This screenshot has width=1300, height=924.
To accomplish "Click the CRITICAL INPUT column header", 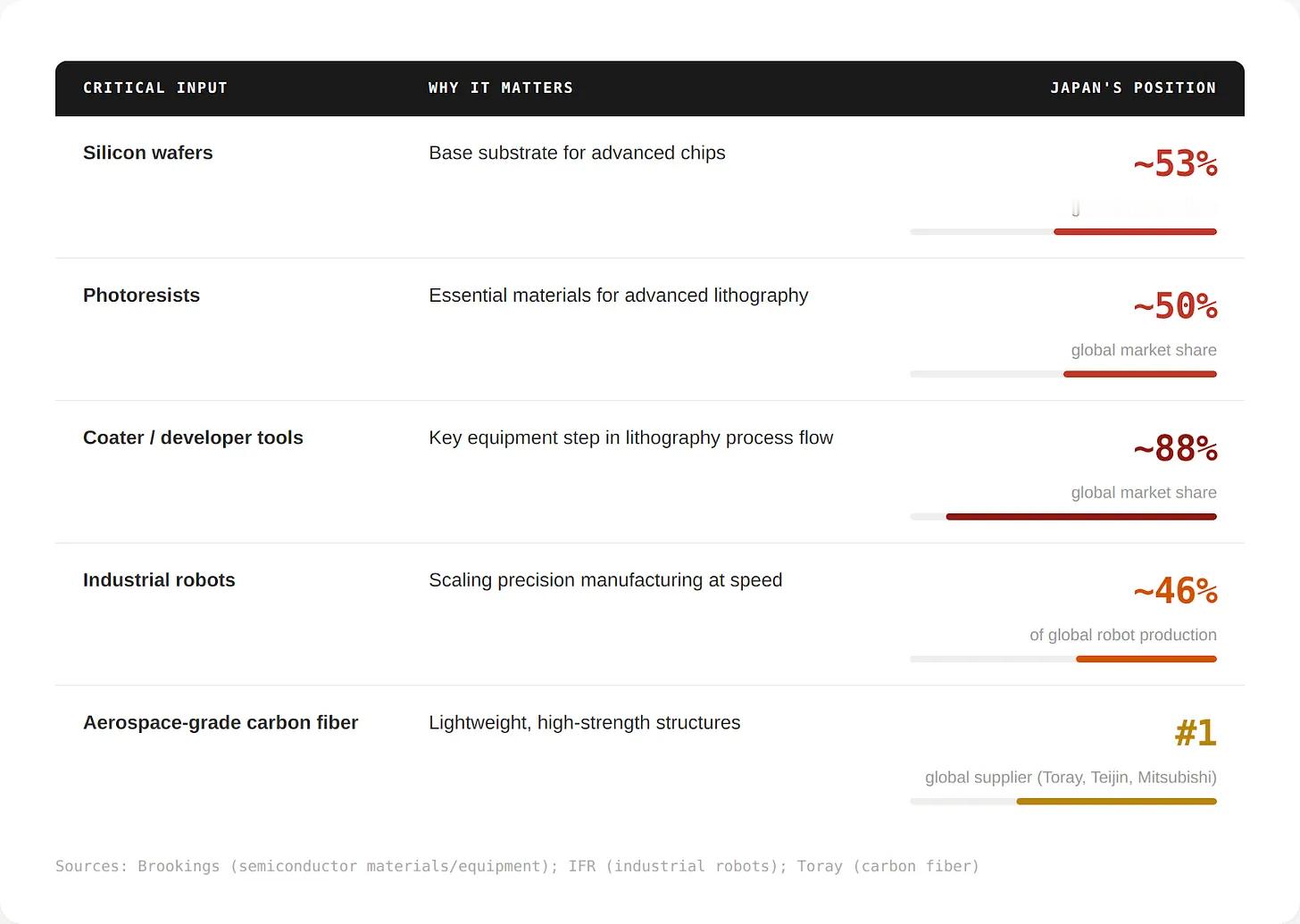I will (155, 87).
